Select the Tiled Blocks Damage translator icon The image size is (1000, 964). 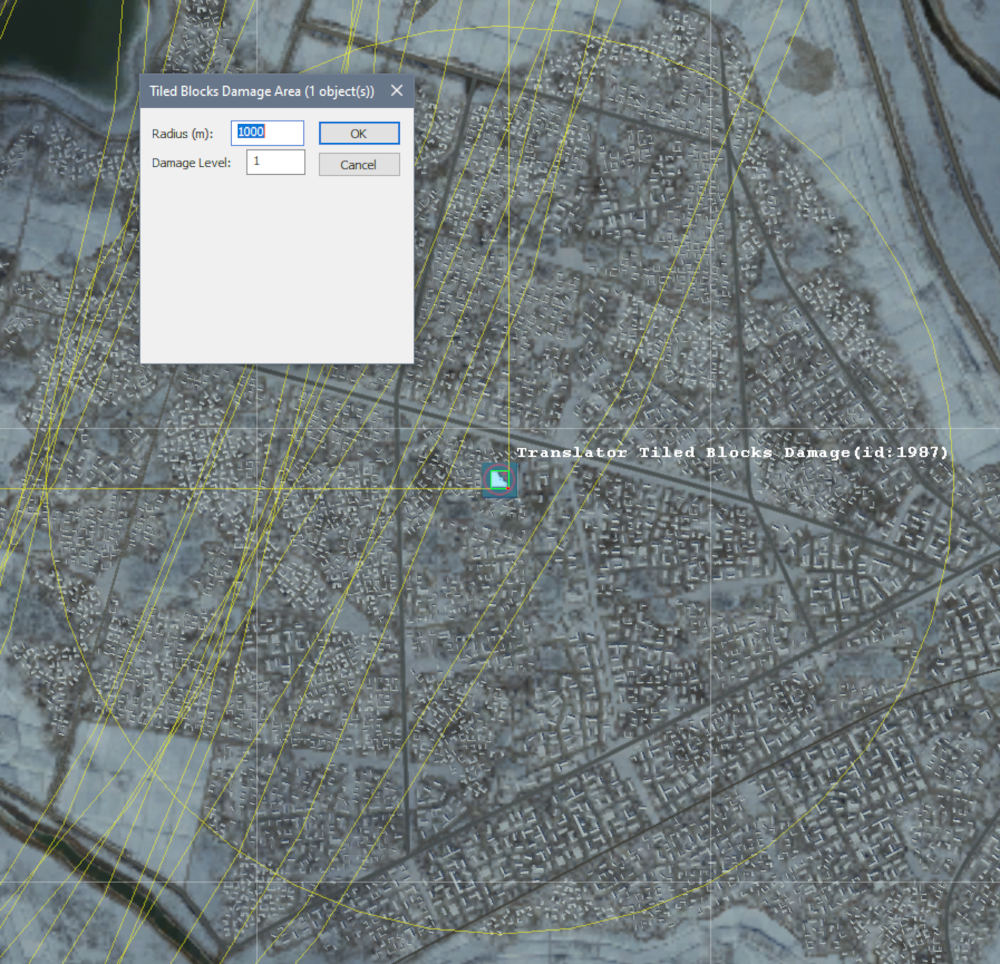point(499,479)
